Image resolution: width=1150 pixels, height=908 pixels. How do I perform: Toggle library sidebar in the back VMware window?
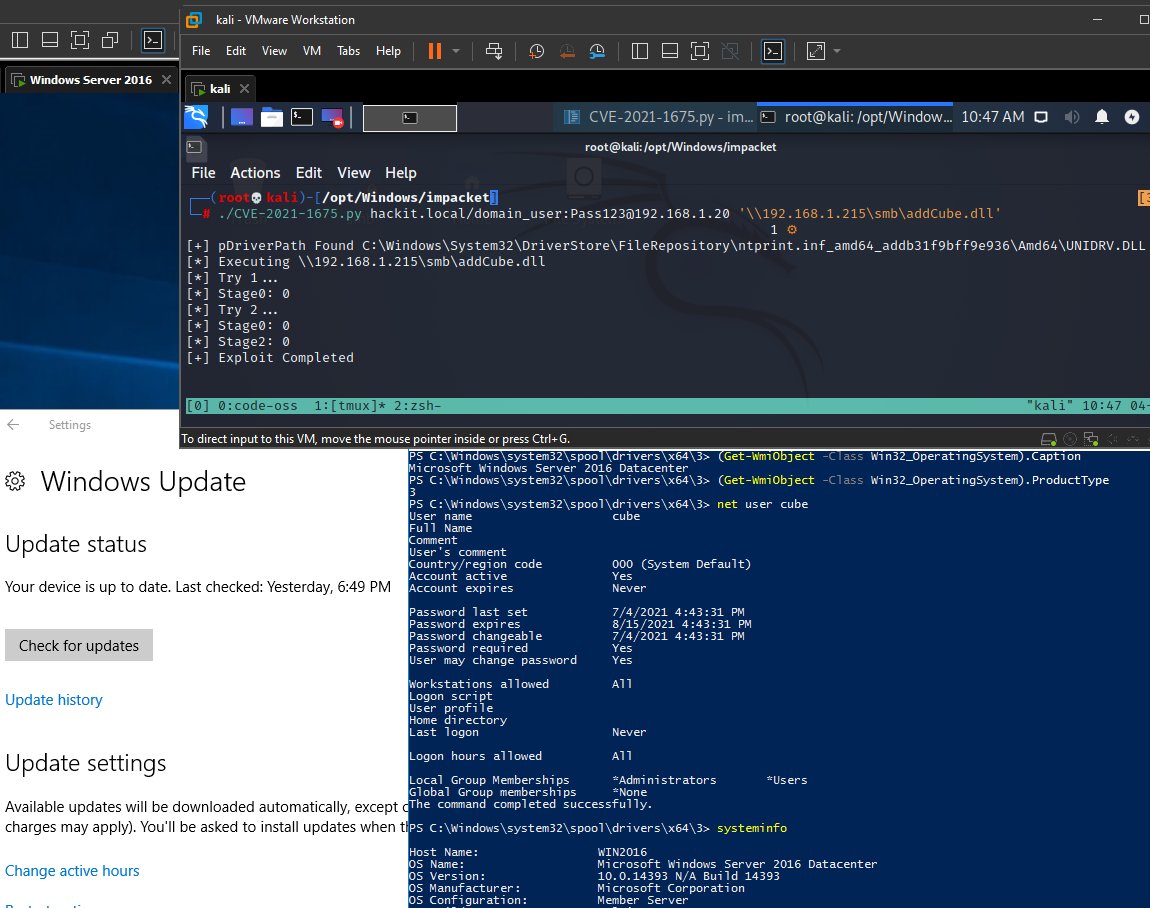pos(21,40)
